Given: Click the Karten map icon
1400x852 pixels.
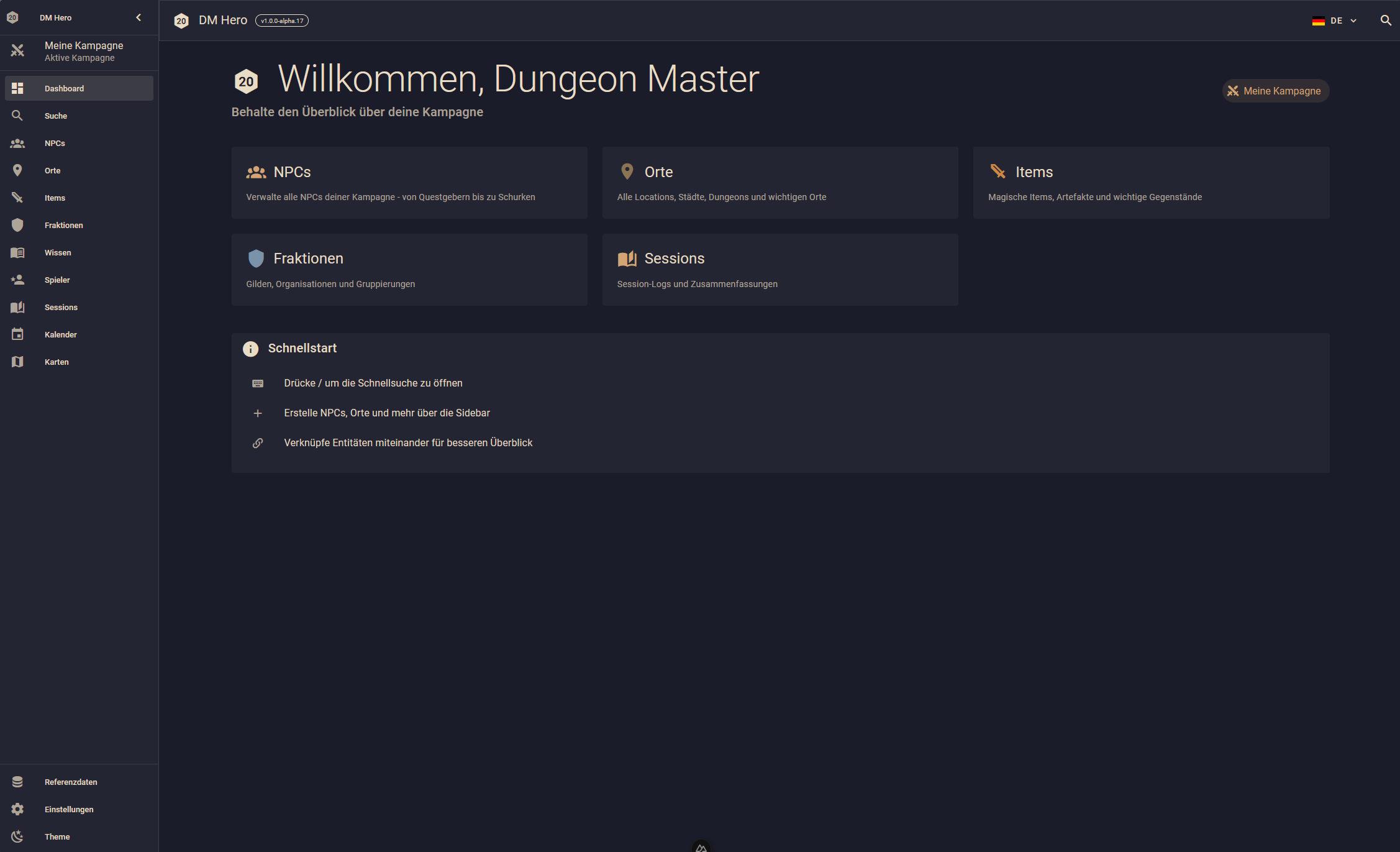Looking at the screenshot, I should [x=17, y=362].
